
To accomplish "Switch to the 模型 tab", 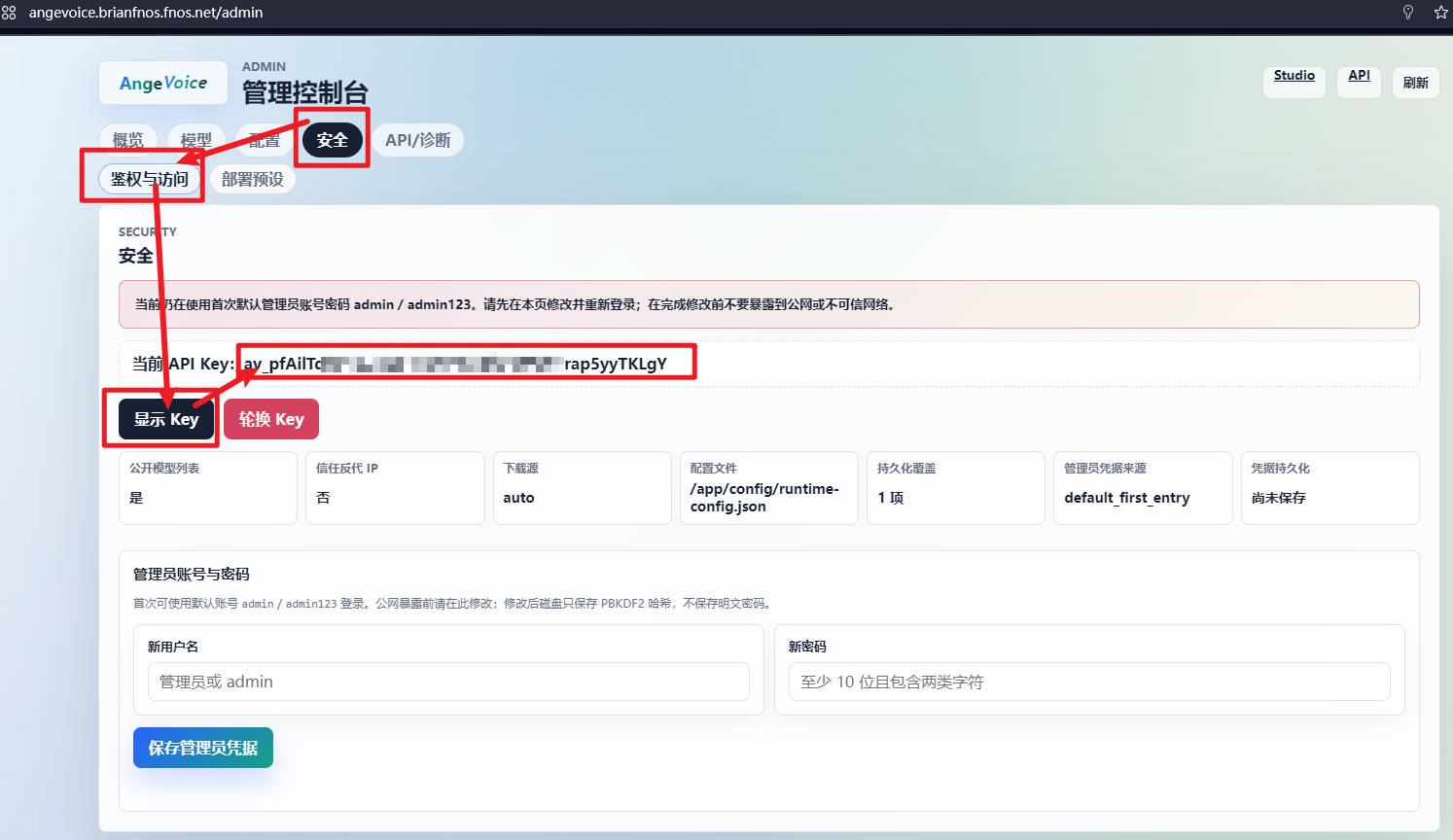I will click(x=196, y=140).
